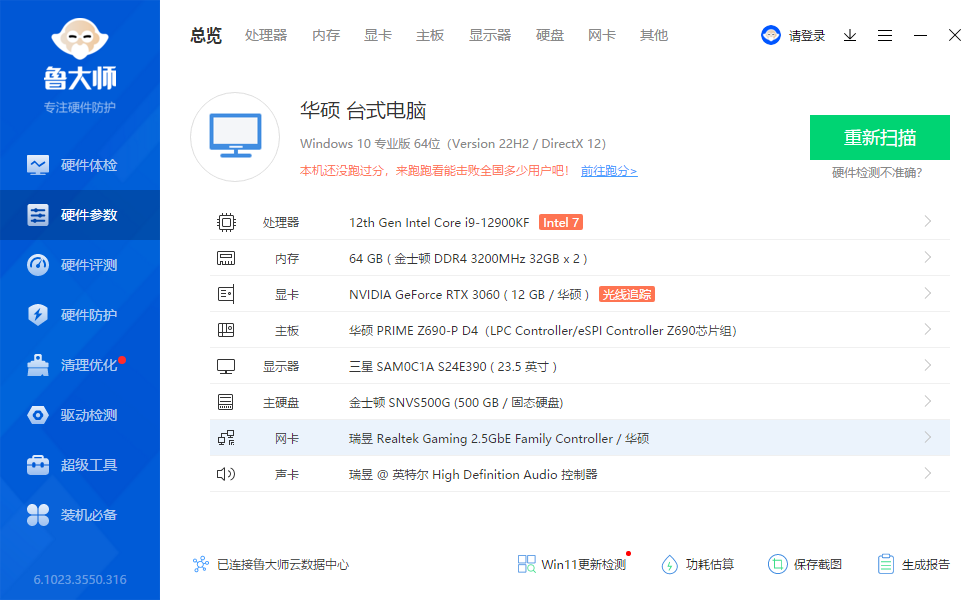Expand the 主硬盘 row chevron

tap(928, 402)
